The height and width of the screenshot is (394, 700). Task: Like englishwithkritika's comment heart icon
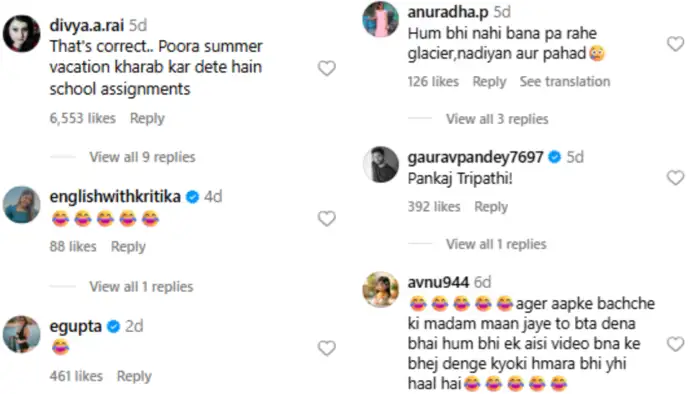[x=326, y=219]
